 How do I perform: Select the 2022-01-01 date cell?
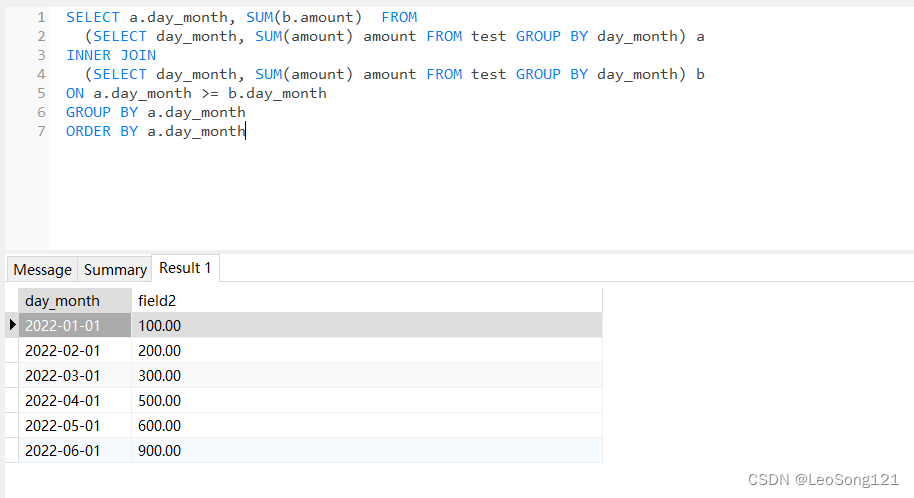click(x=63, y=325)
